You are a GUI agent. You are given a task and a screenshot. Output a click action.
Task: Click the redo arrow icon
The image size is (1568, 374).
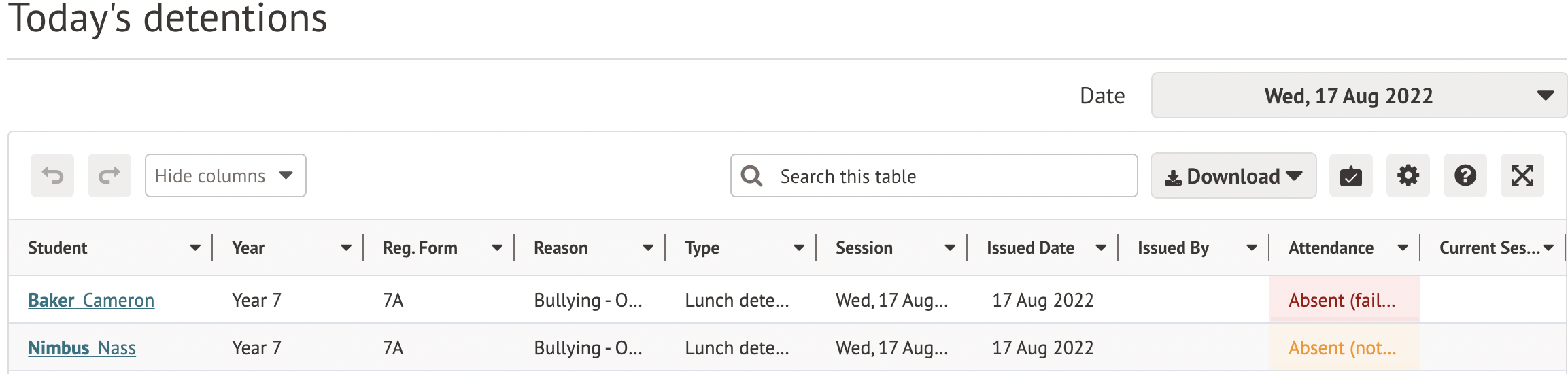[109, 176]
